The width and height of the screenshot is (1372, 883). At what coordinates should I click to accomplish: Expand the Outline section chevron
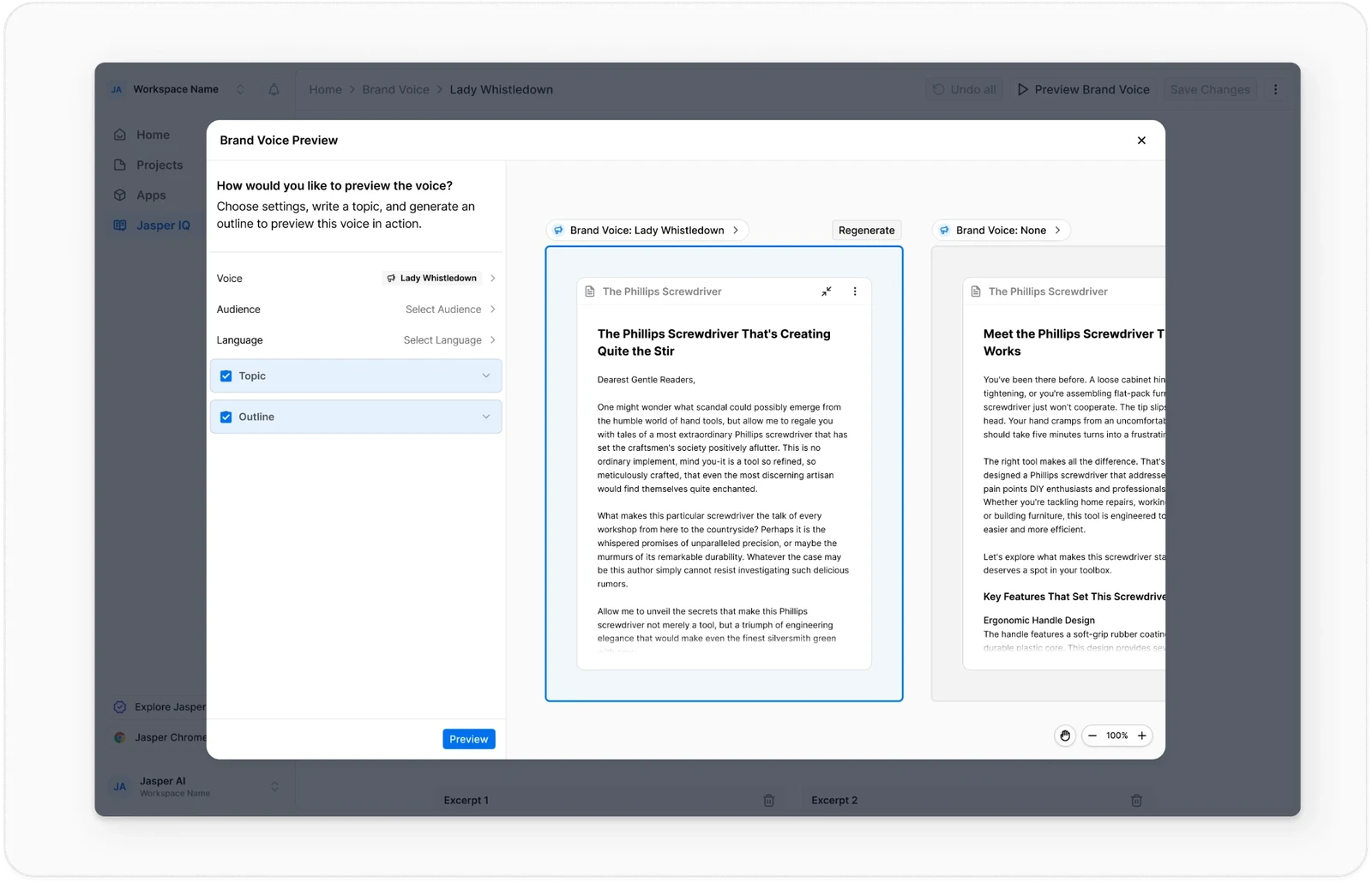(x=486, y=417)
